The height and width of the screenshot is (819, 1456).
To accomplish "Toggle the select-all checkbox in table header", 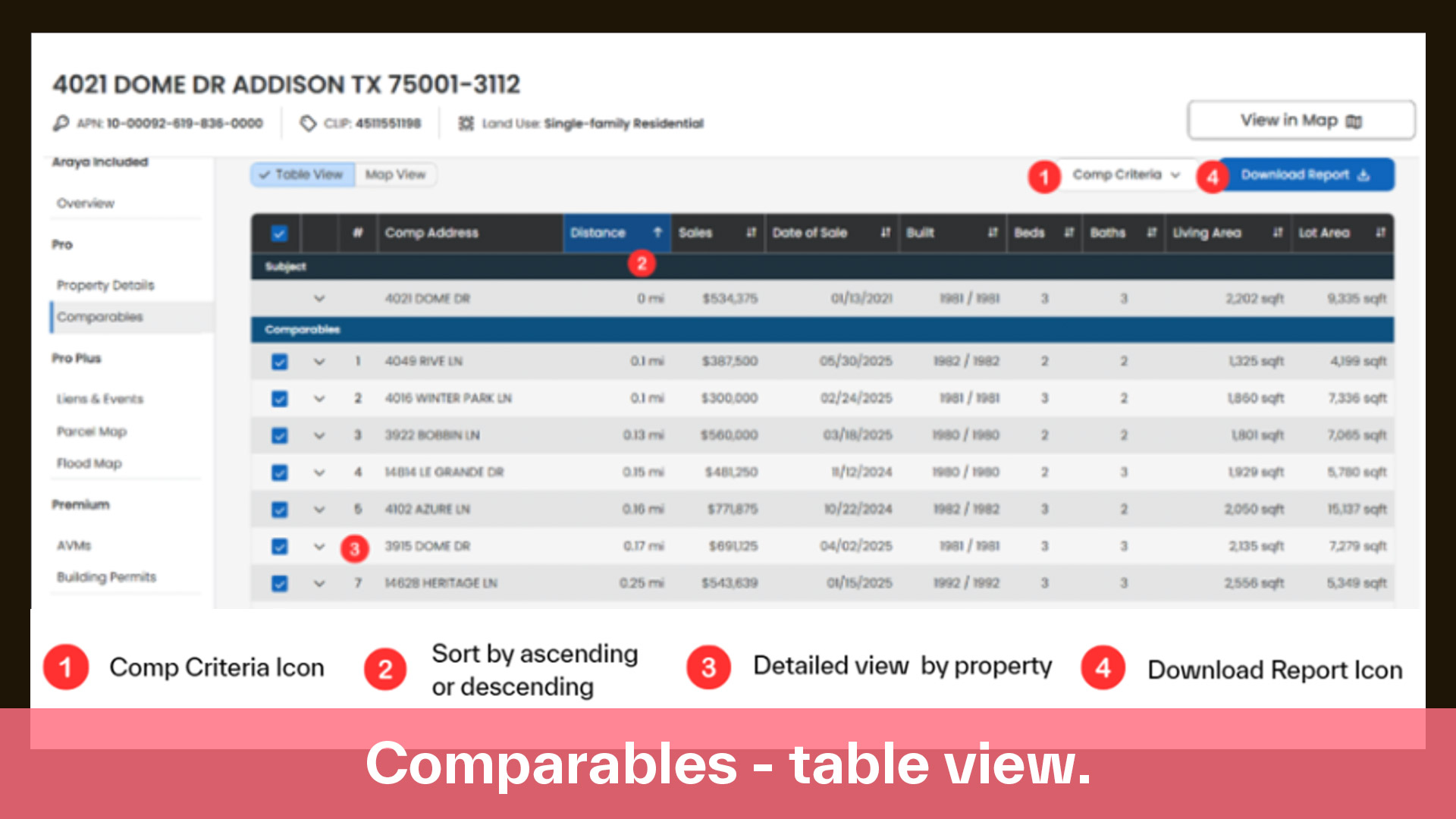I will pos(279,234).
